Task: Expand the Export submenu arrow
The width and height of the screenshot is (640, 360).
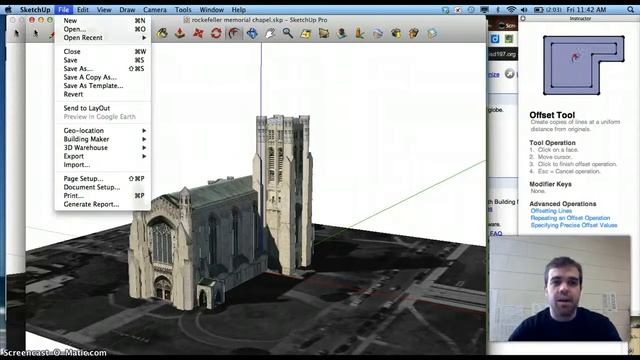Action: 144,156
